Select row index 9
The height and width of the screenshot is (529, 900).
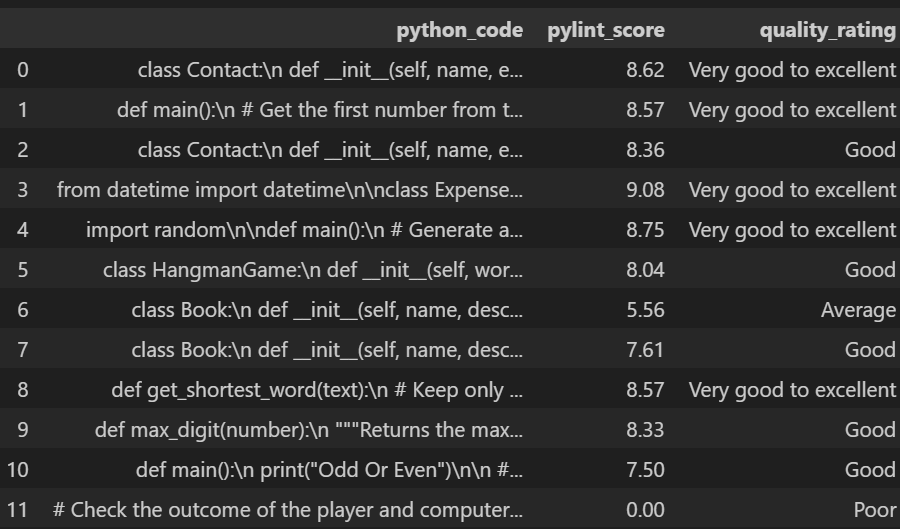[22, 430]
